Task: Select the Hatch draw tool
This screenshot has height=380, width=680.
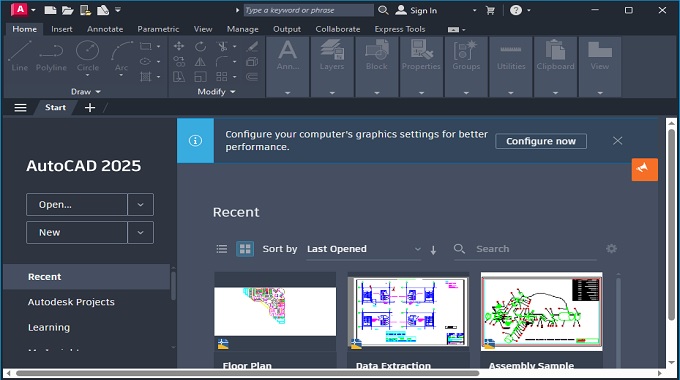Action: [x=145, y=77]
